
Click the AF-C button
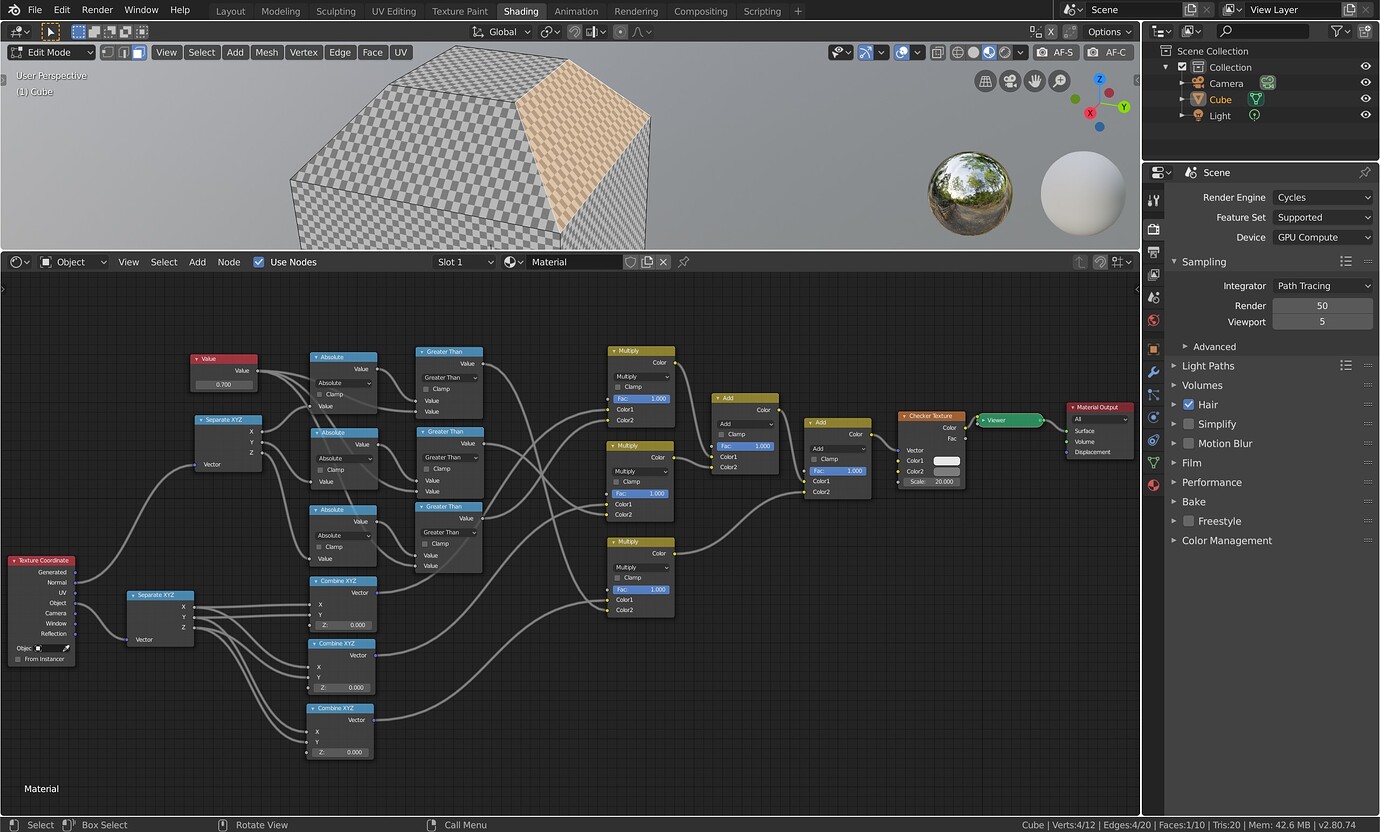coord(1109,52)
